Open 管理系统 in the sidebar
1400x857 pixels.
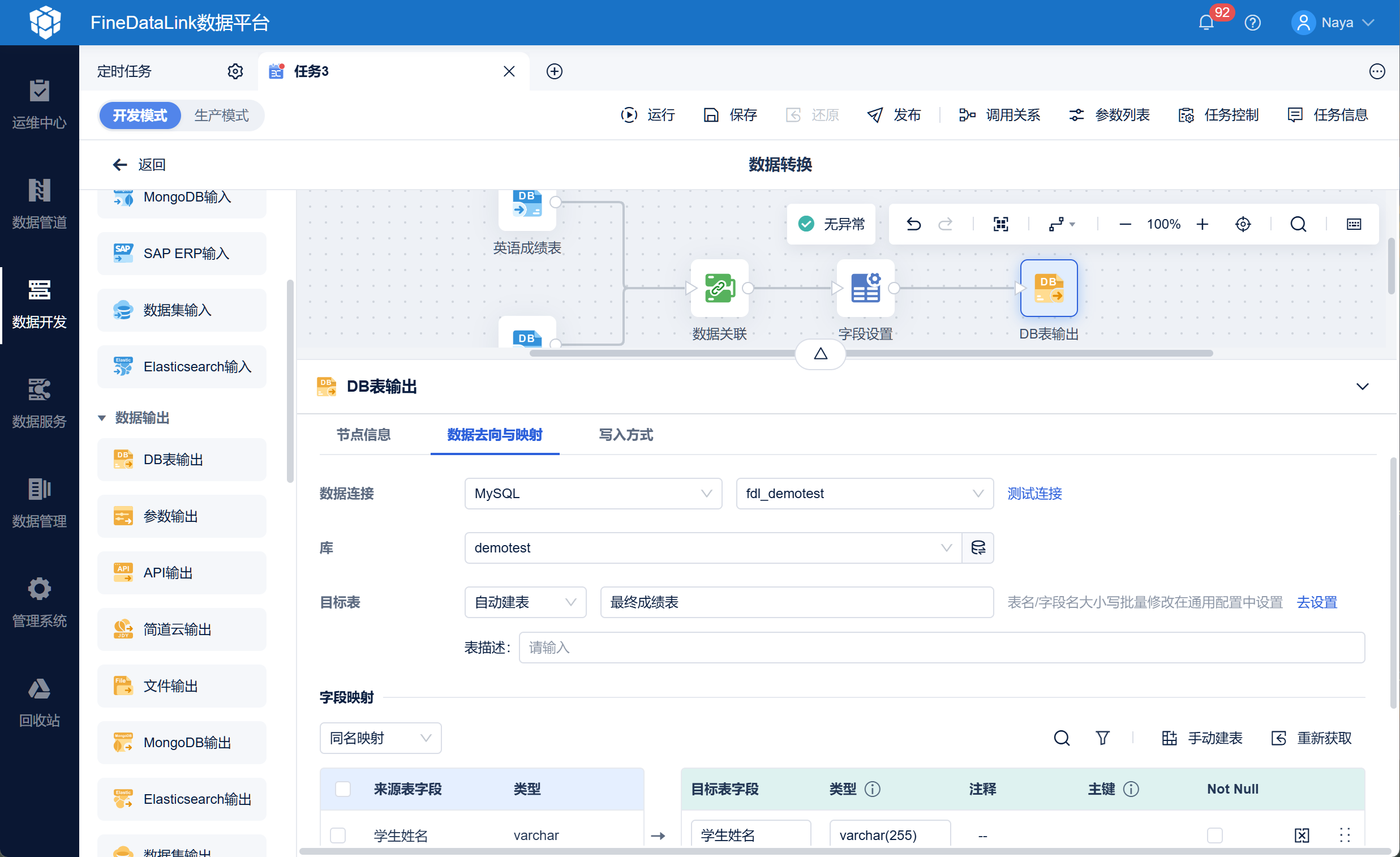[x=39, y=603]
